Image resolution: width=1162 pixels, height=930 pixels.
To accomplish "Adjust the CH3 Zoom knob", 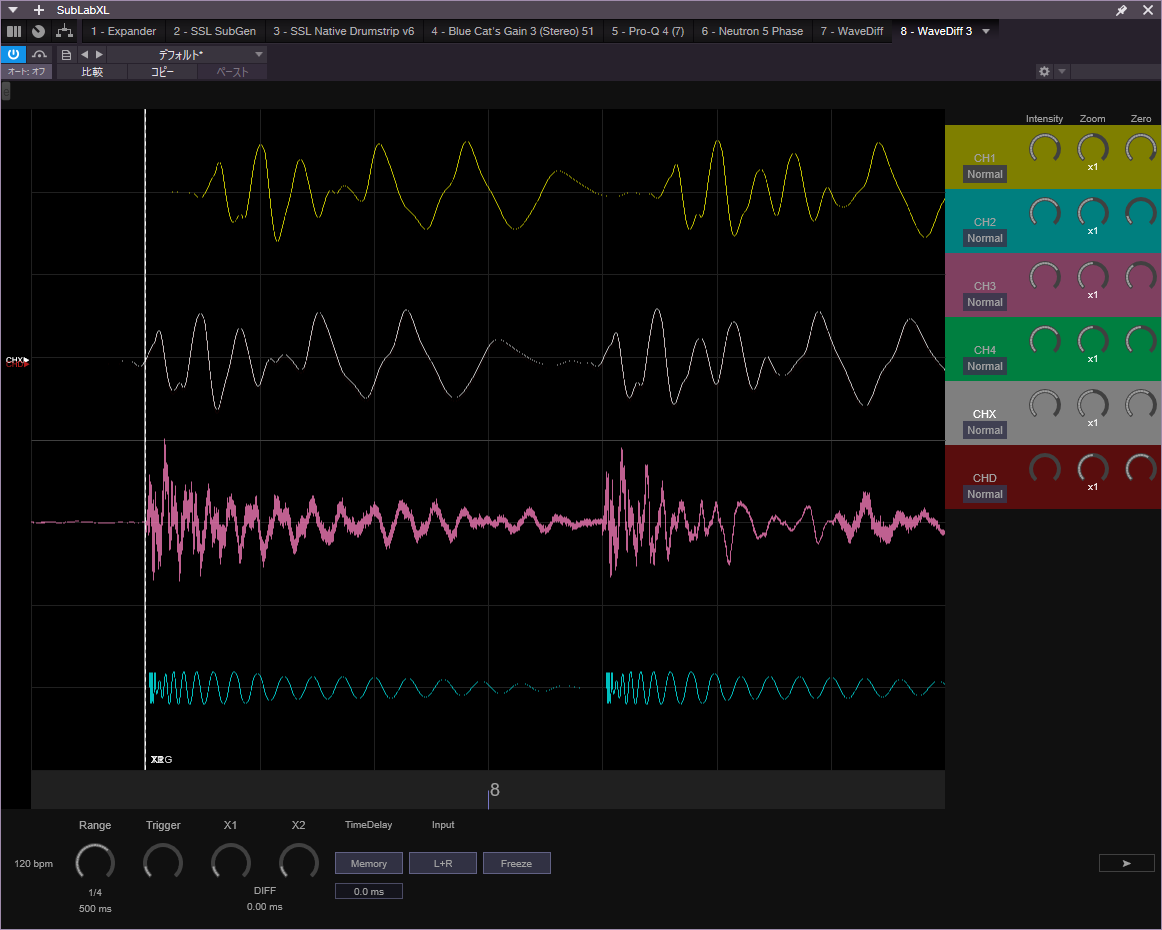I will (x=1092, y=277).
